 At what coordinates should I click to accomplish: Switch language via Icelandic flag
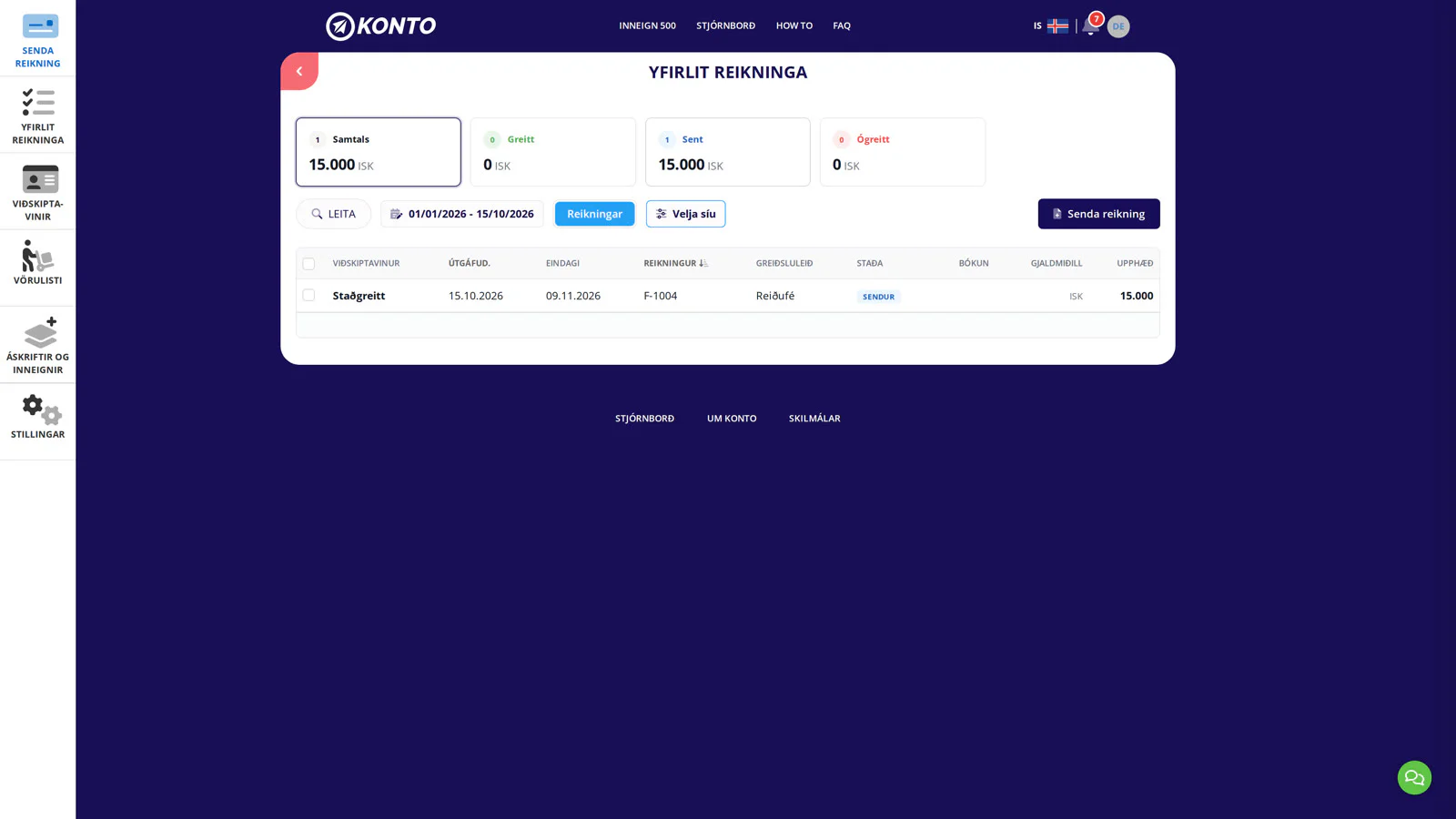pos(1057,25)
